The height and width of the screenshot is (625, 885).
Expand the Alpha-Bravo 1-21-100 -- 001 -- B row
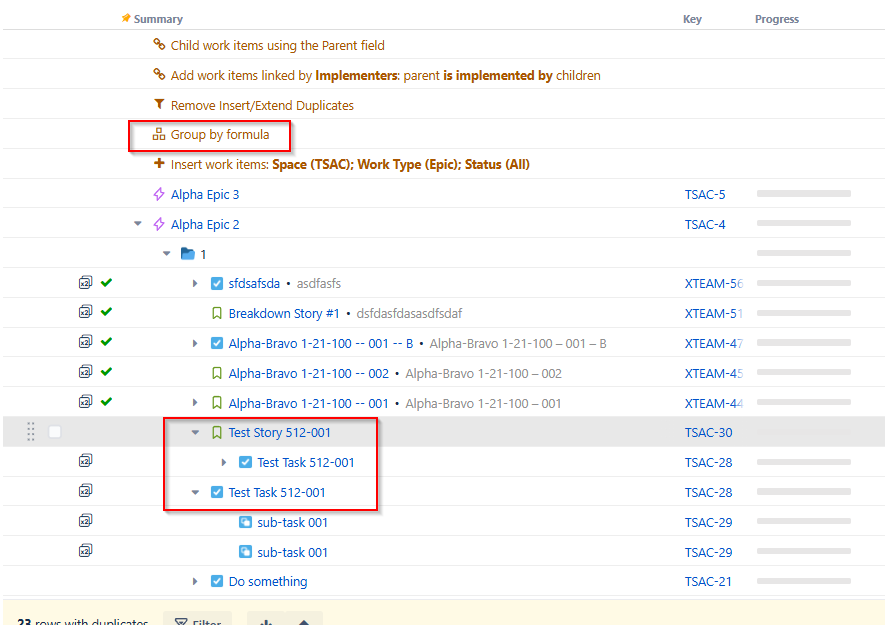pos(195,343)
